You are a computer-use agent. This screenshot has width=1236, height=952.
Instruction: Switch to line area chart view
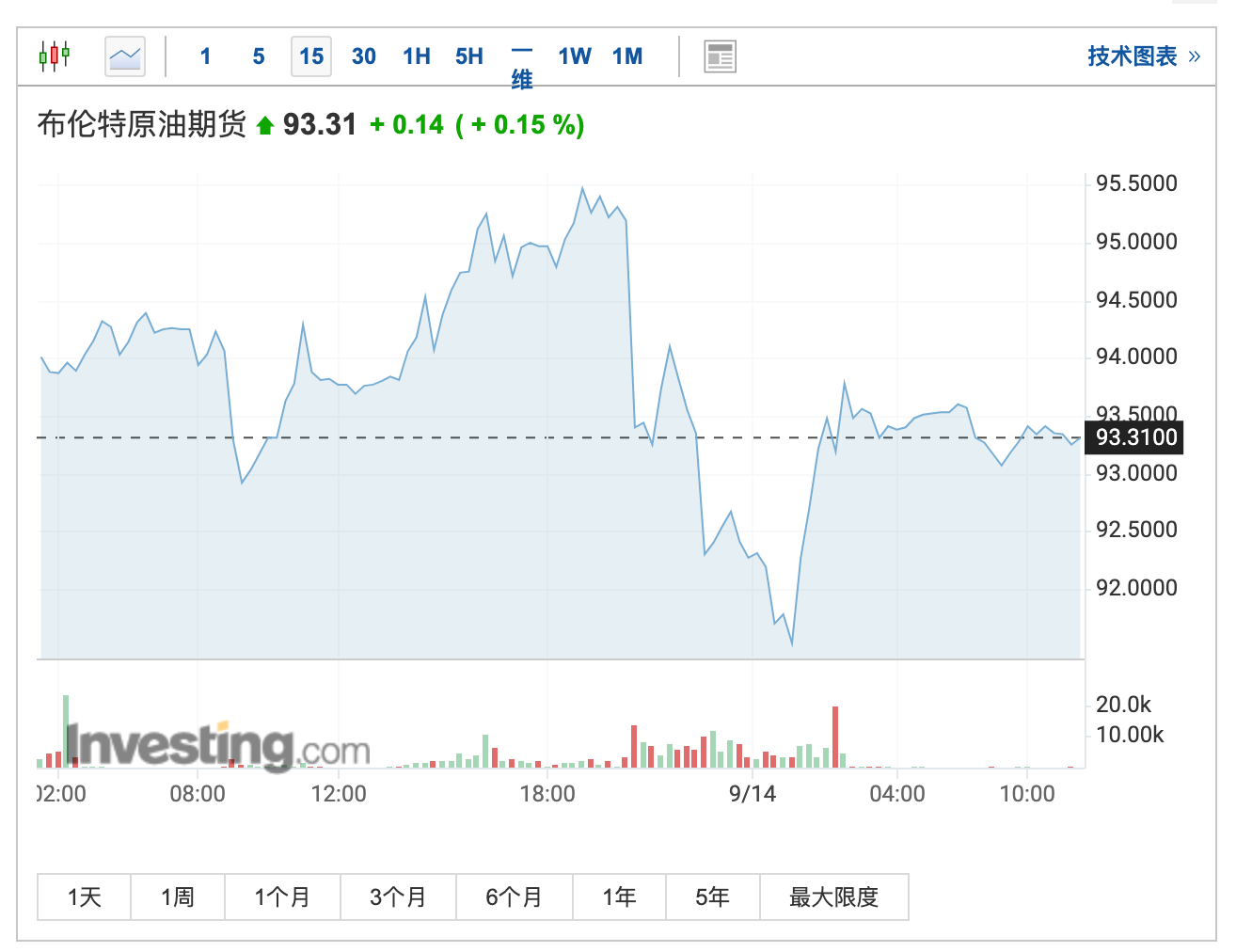coord(124,56)
